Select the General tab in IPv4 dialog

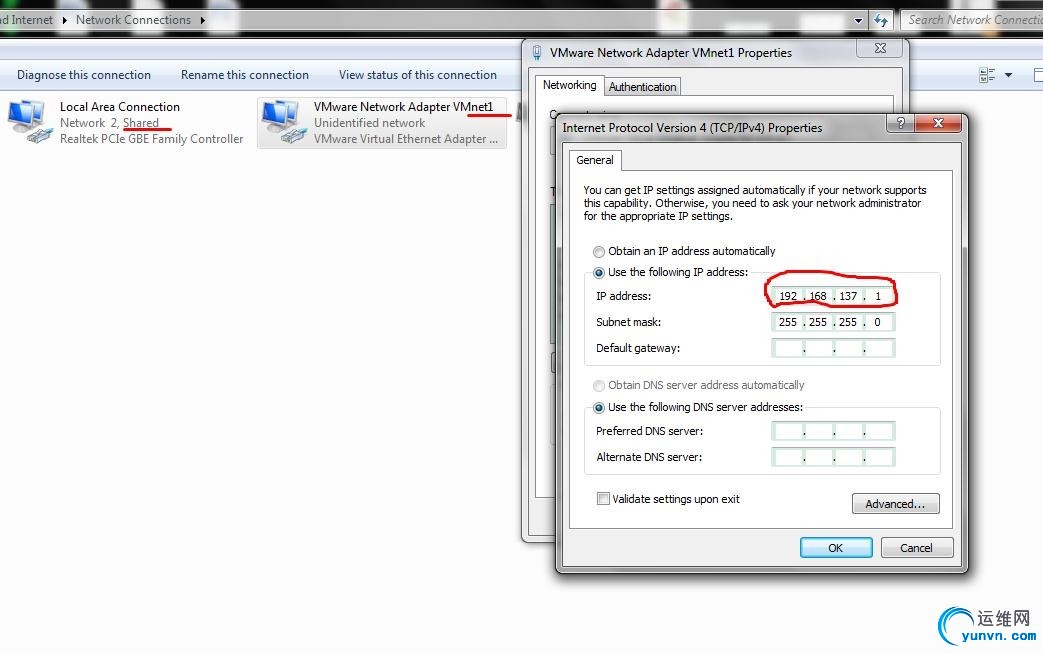pos(595,160)
